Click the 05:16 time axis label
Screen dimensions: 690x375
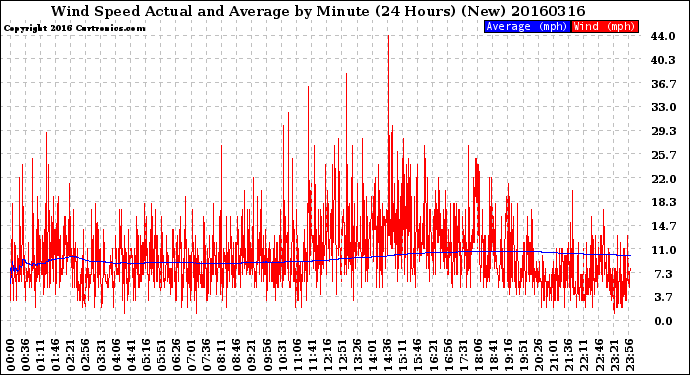pos(147,355)
